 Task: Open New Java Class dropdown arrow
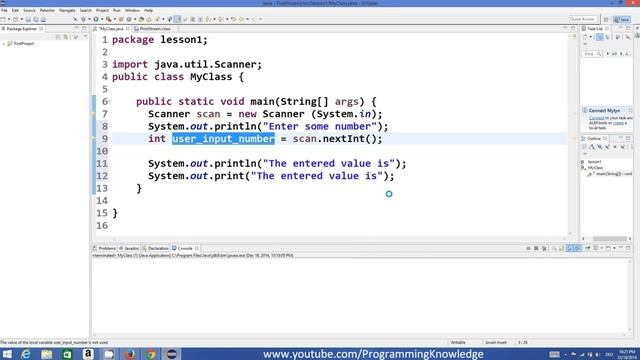tap(135, 19)
